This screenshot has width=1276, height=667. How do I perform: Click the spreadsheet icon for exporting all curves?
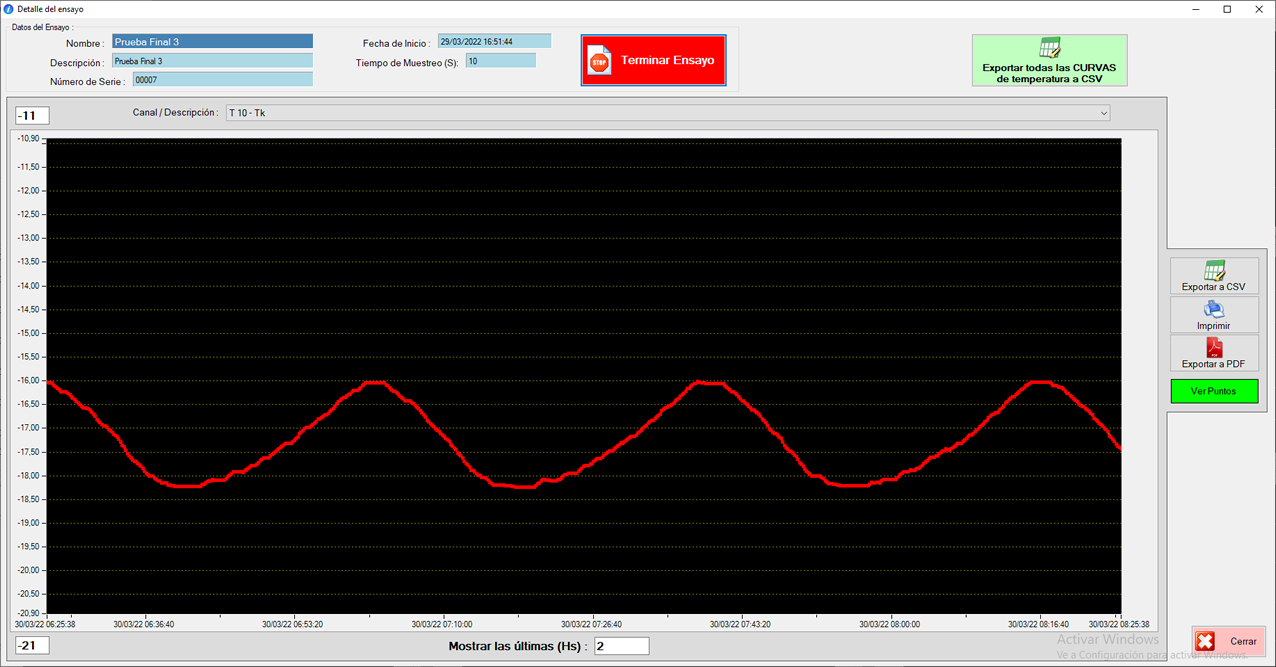pos(1049,48)
